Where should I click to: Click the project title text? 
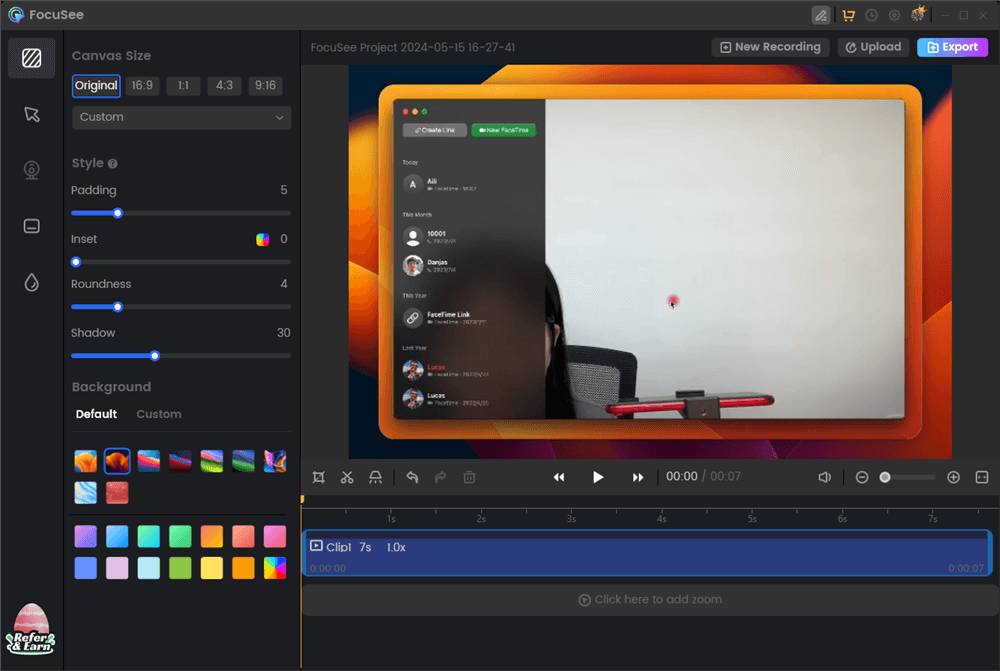[413, 47]
